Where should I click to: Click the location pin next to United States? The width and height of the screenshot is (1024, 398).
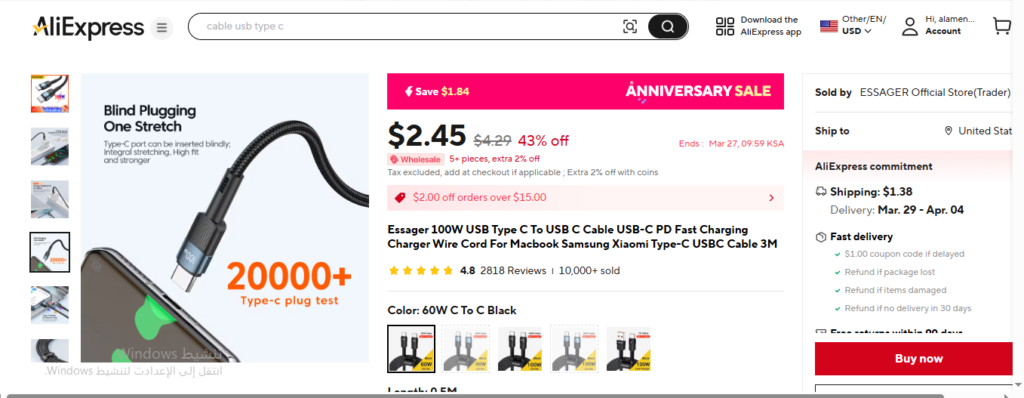(x=948, y=131)
